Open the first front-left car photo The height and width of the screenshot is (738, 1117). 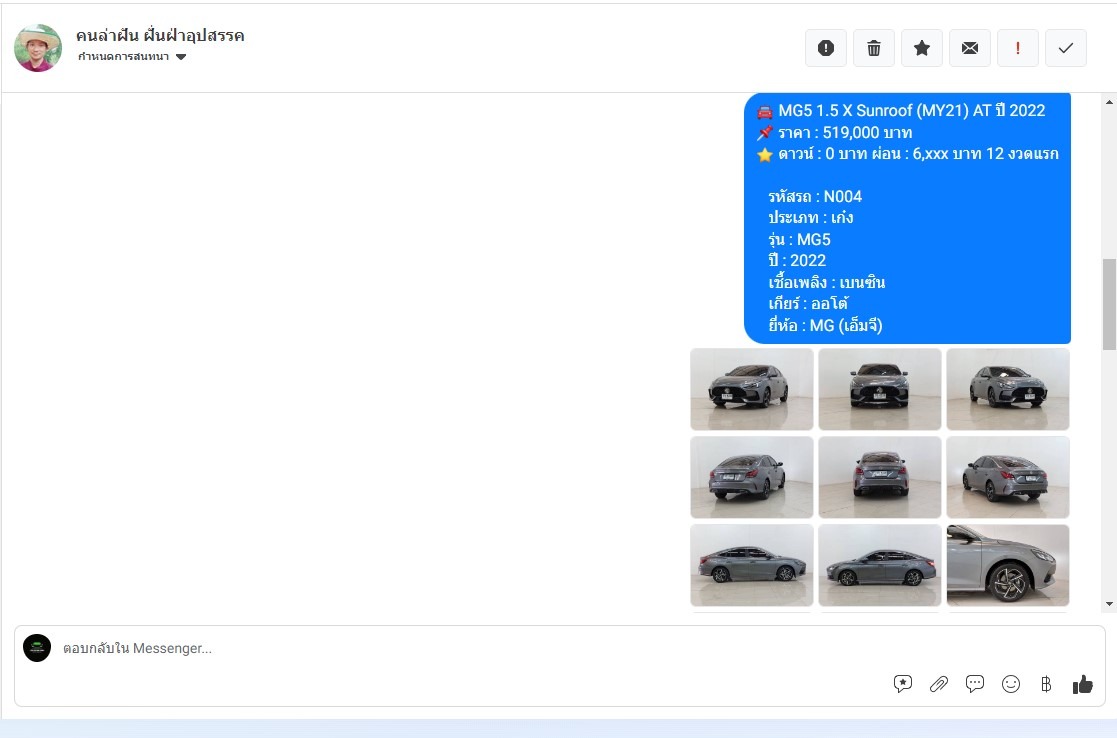pos(752,389)
